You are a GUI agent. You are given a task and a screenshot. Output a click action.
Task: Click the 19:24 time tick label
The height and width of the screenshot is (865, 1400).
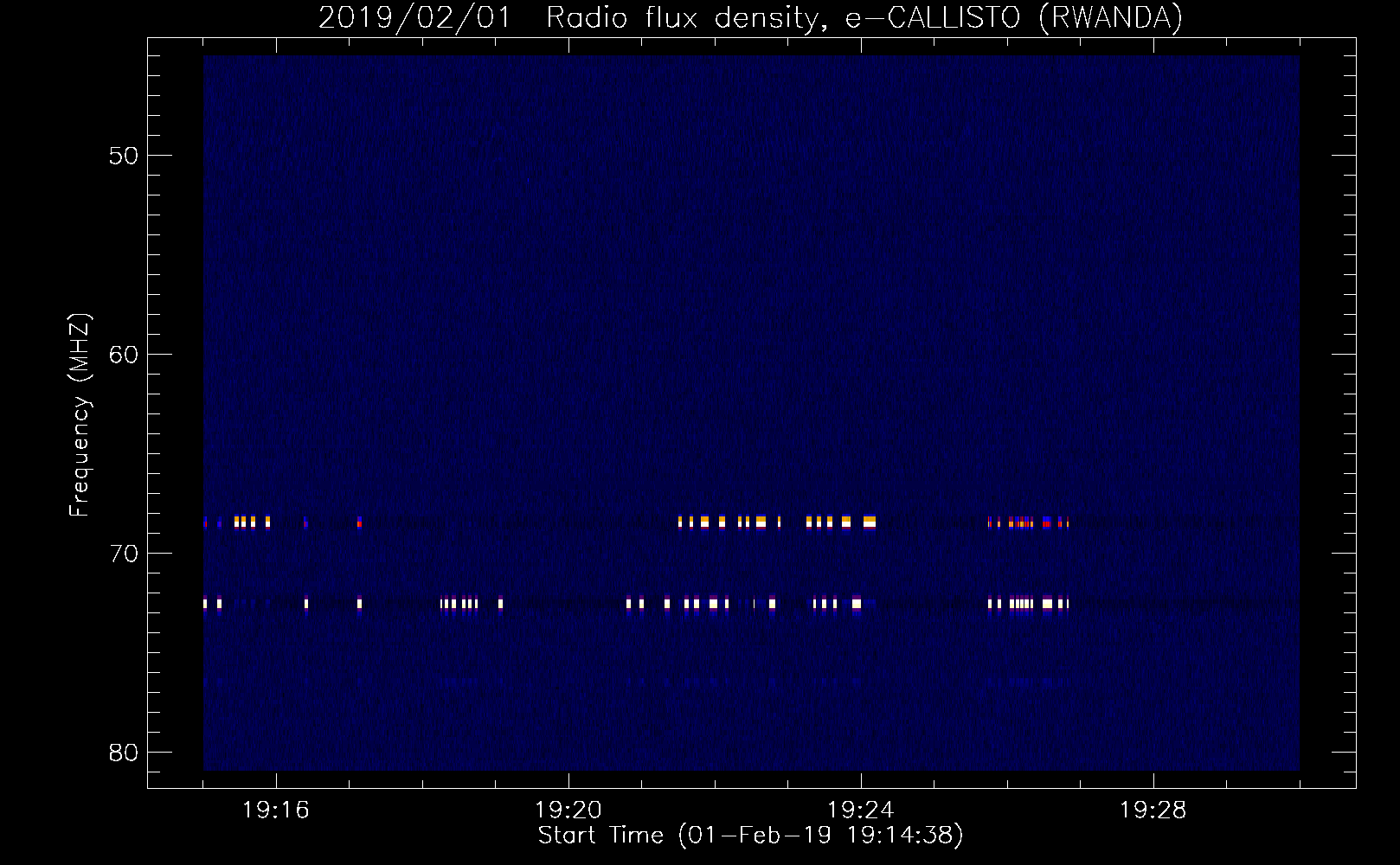pyautogui.click(x=860, y=811)
